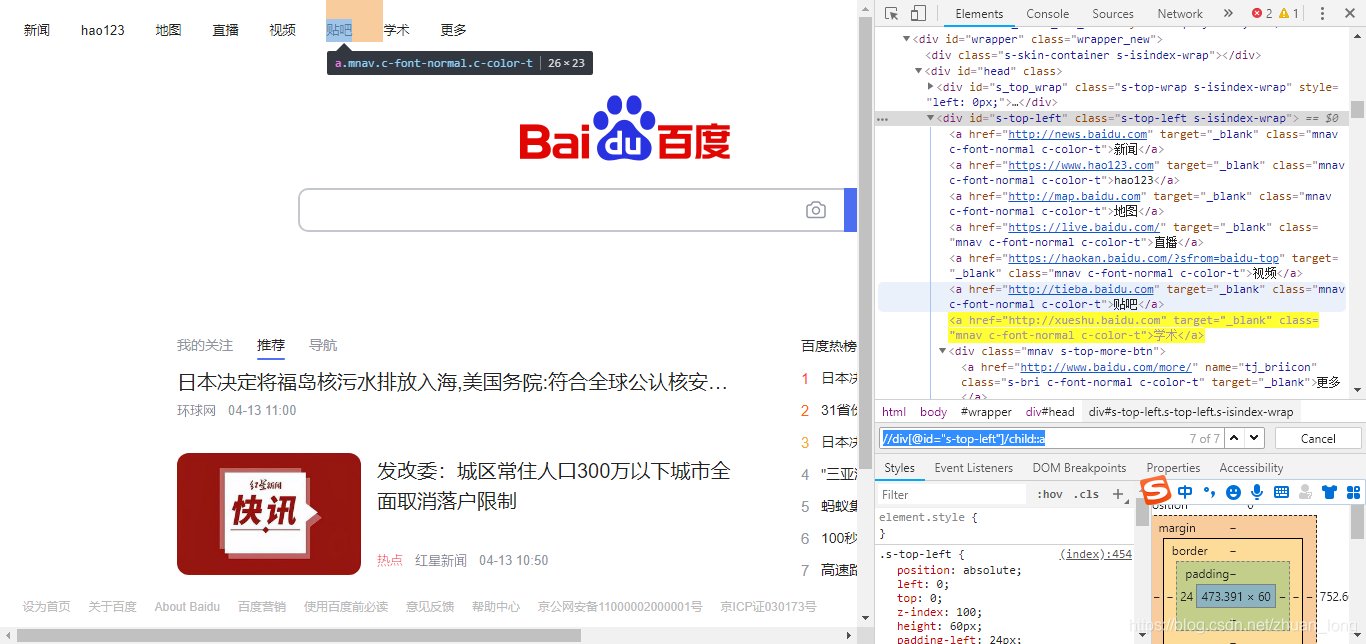Open the Sogou emoji picker icon
The width and height of the screenshot is (1366, 644).
coord(1234,491)
